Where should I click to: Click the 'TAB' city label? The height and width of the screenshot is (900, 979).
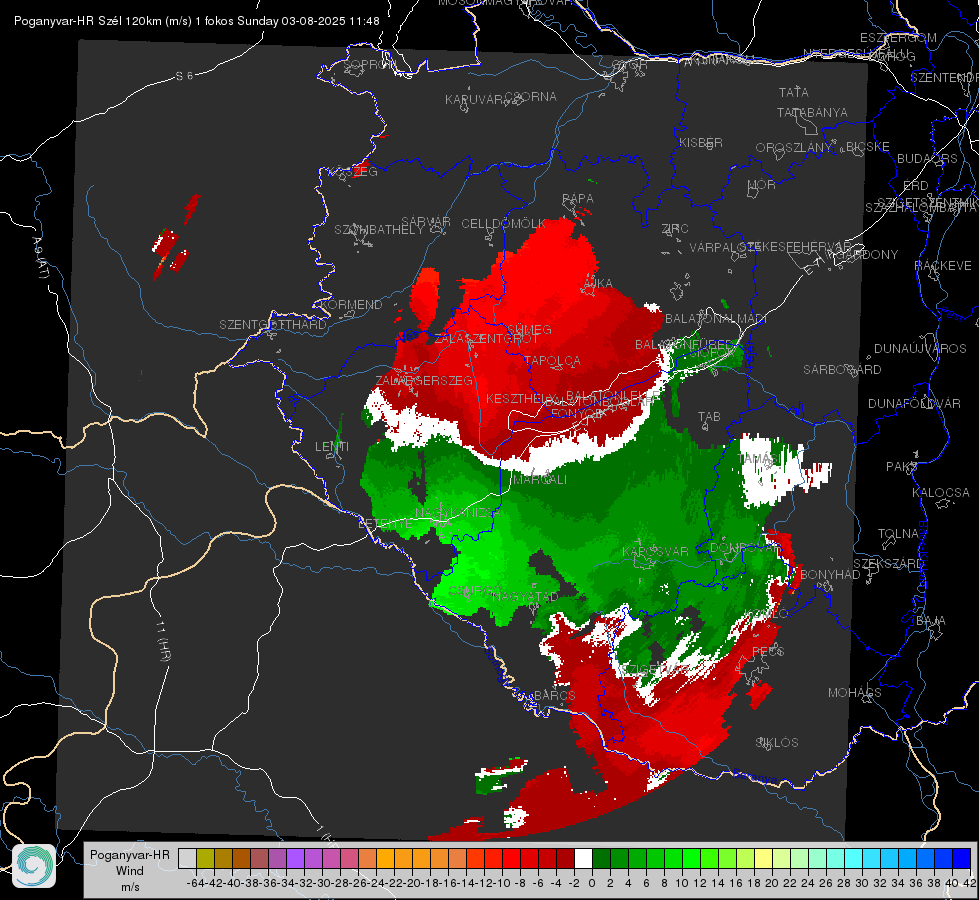pyautogui.click(x=709, y=417)
